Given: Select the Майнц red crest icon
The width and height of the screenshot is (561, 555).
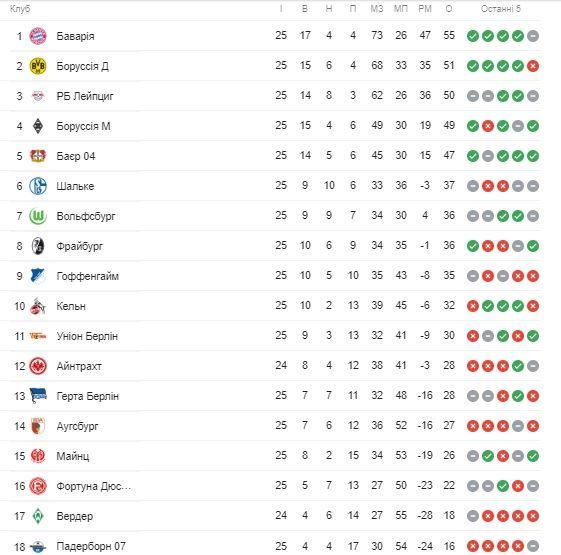Looking at the screenshot, I should click(x=38, y=456).
